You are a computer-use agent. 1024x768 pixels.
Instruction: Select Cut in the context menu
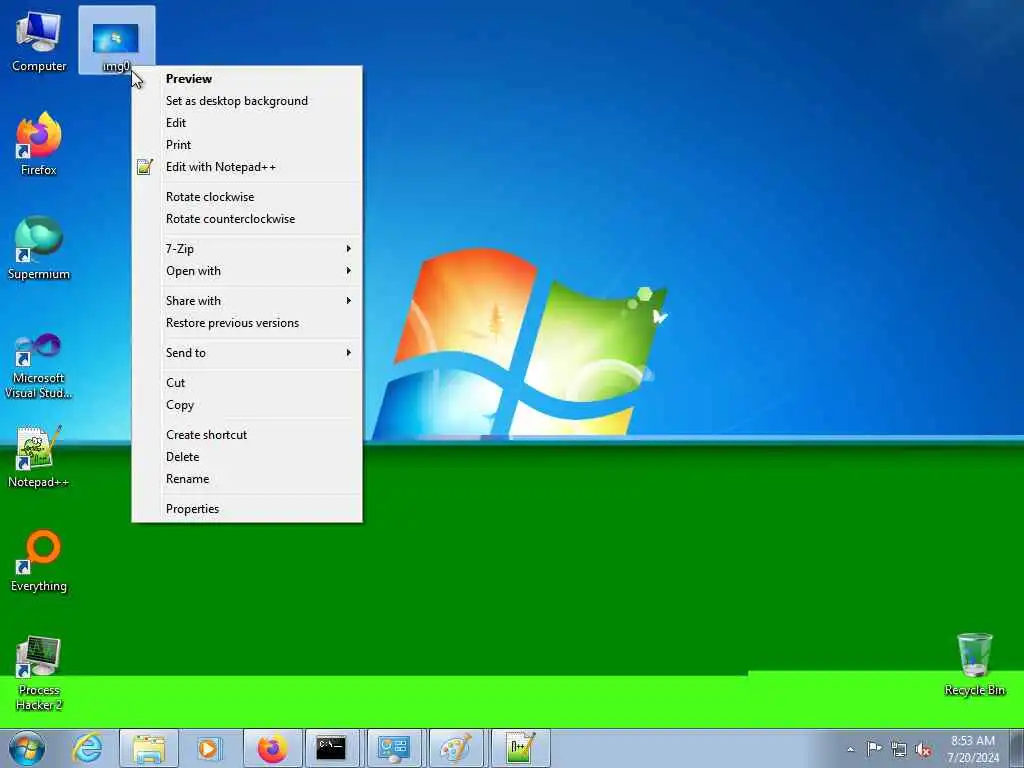[x=247, y=383]
